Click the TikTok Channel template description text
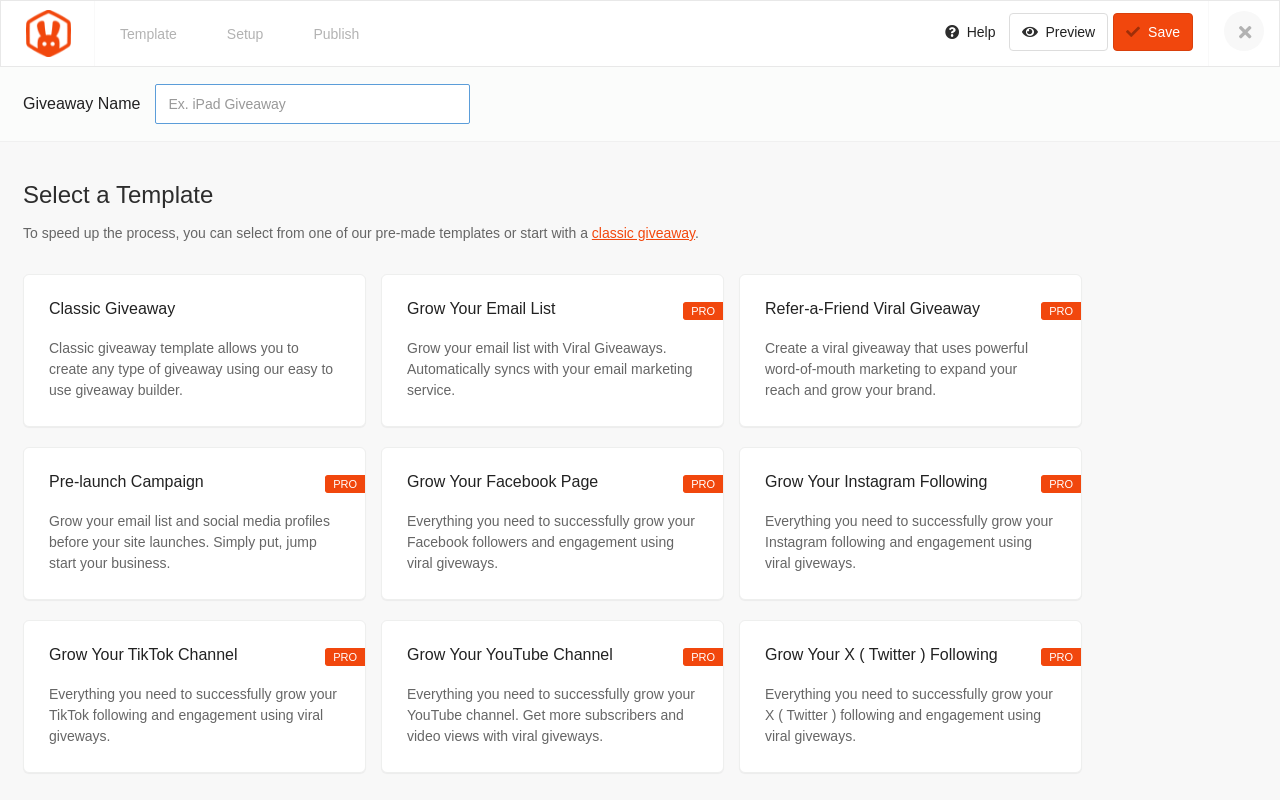The image size is (1280, 800). click(193, 715)
